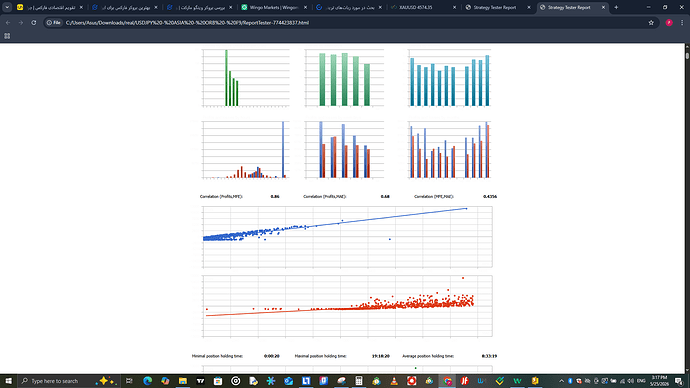The height and width of the screenshot is (388, 690).
Task: Open File Explorer from the taskbar
Action: [183, 381]
